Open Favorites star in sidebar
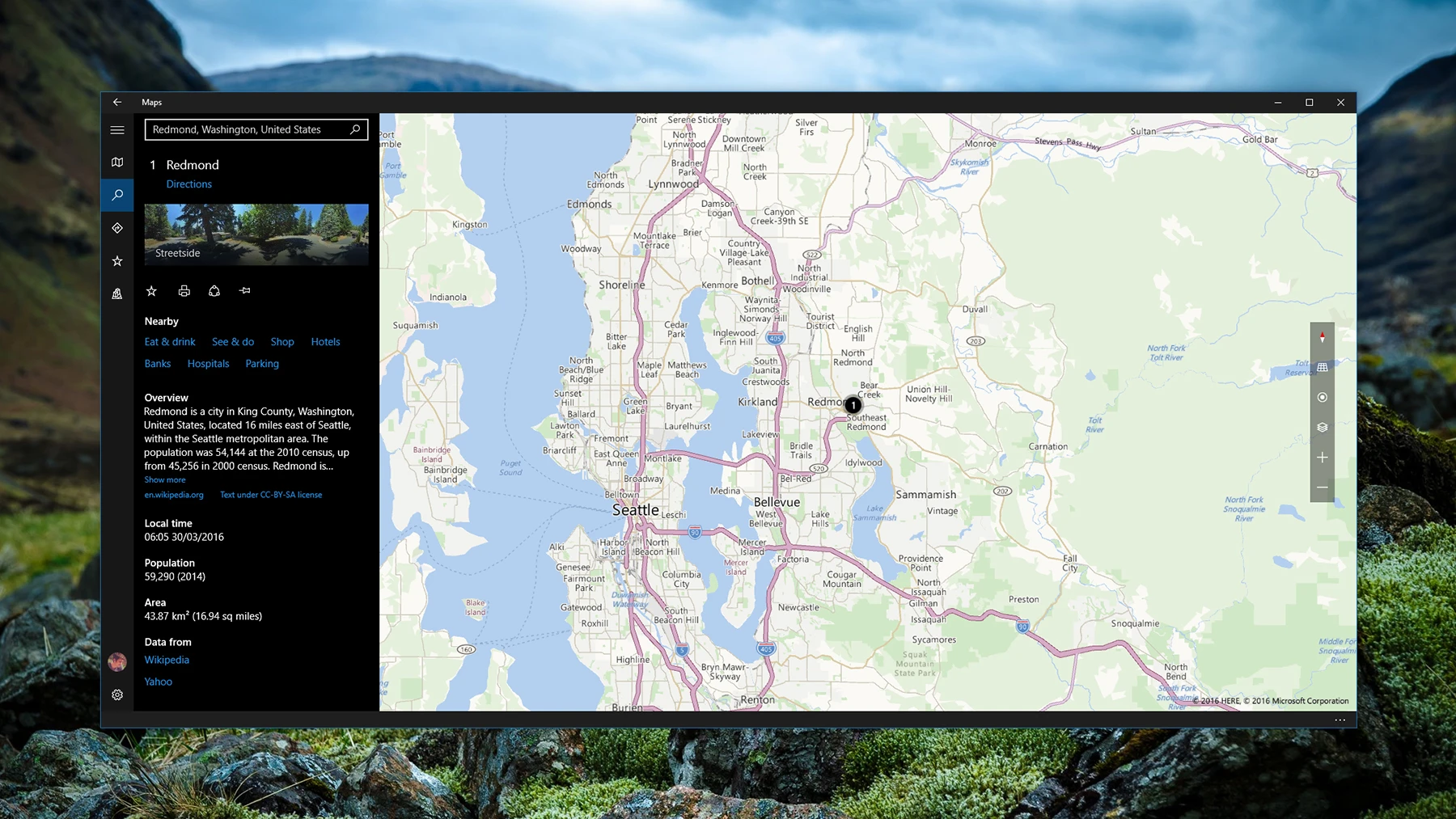 (117, 261)
